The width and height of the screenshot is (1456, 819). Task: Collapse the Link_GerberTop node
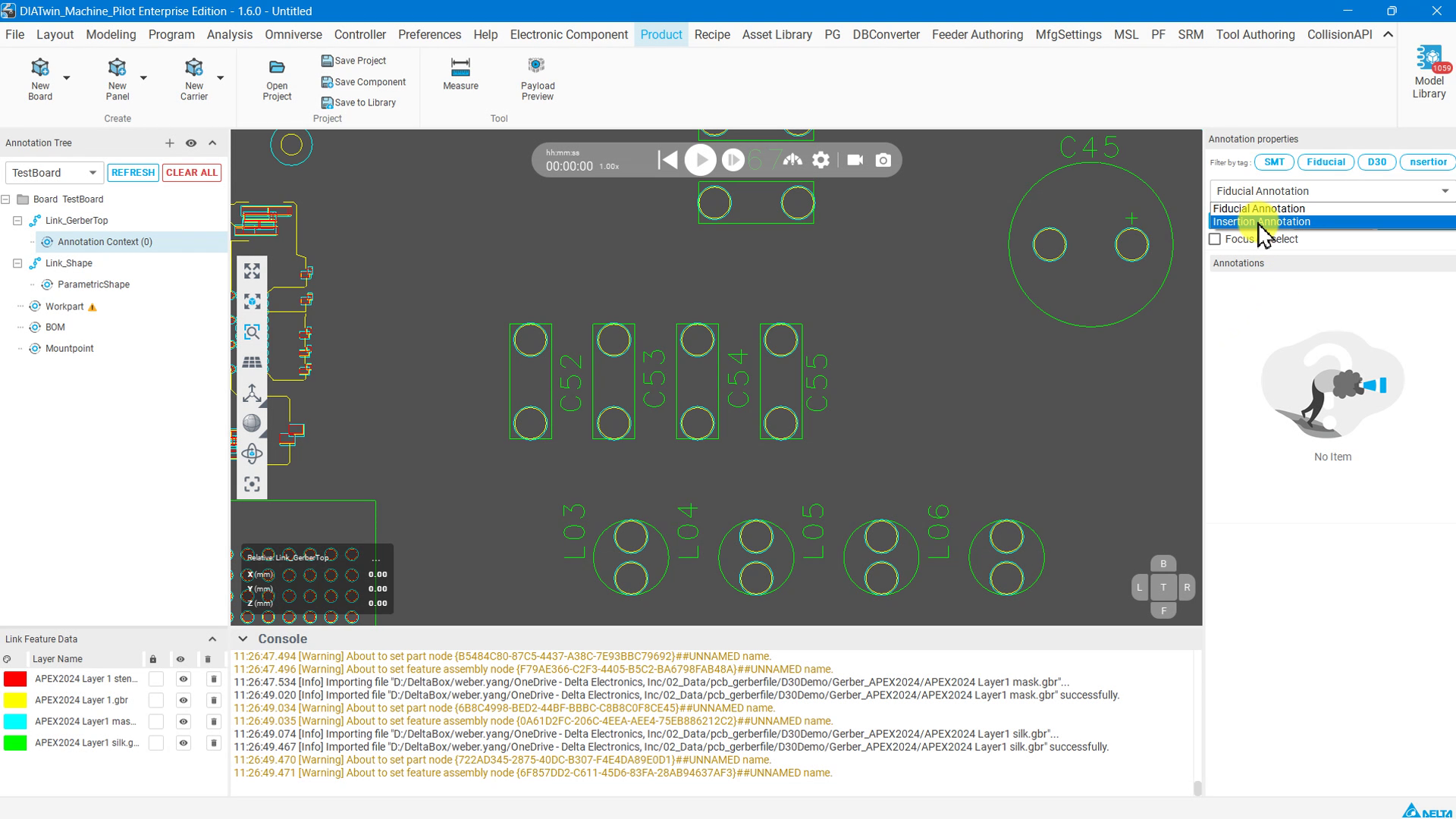[x=17, y=221]
